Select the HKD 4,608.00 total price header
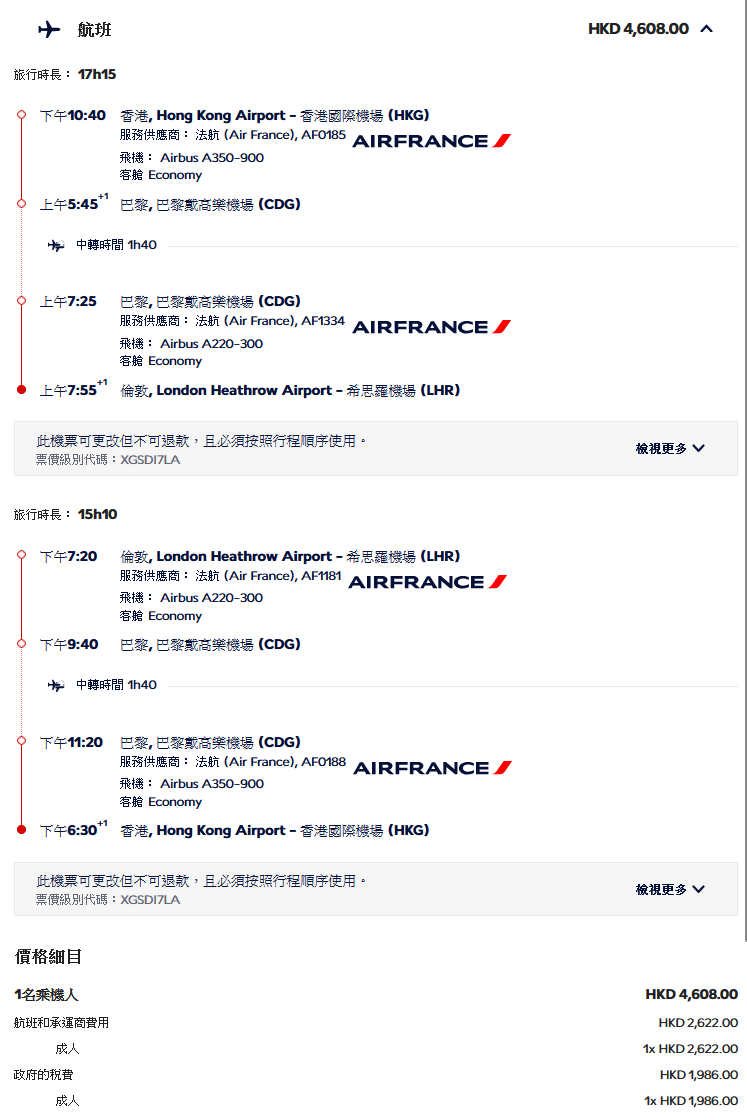The image size is (747, 1120). [638, 29]
